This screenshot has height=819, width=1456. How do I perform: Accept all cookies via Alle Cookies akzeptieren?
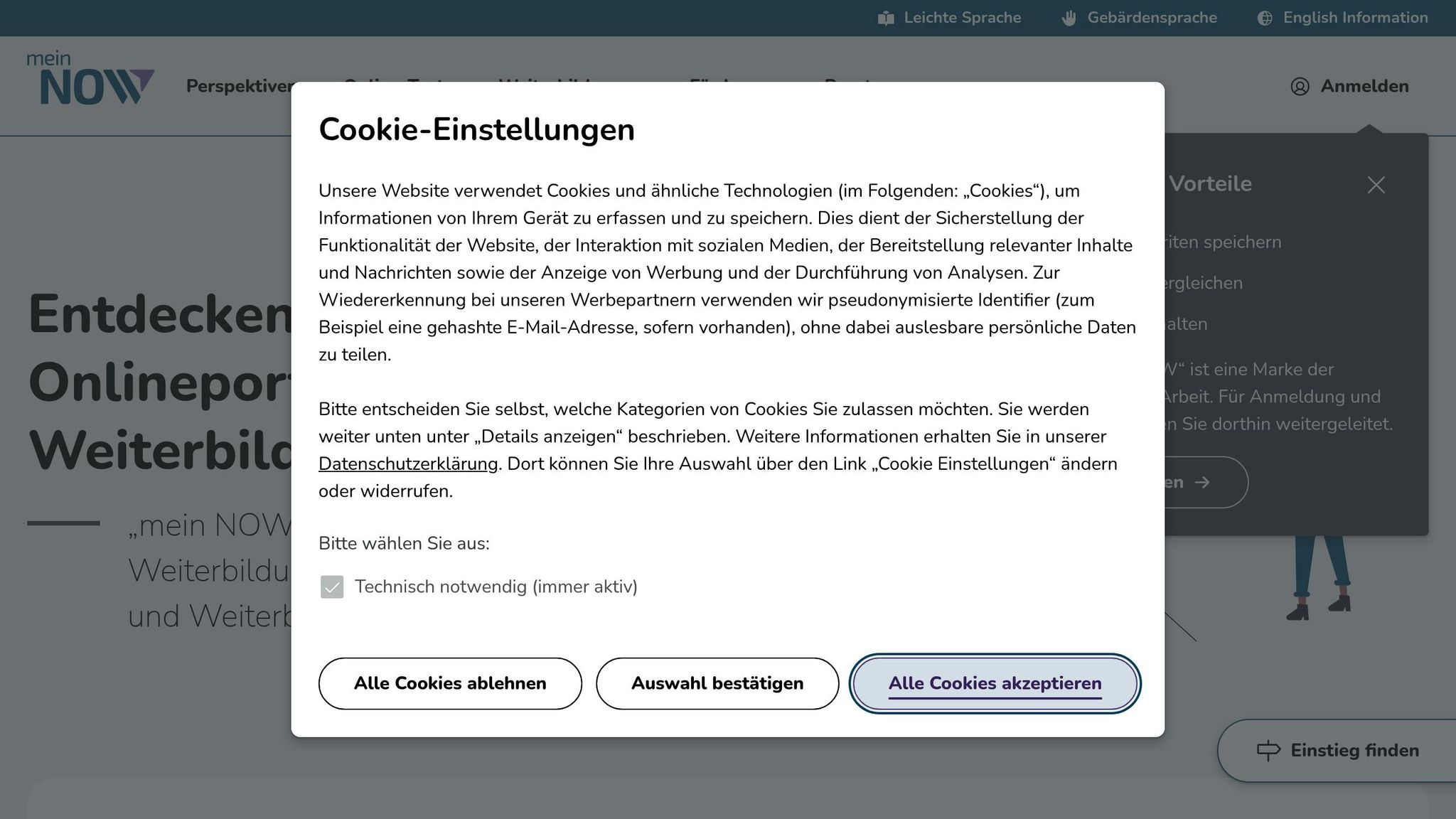(995, 683)
